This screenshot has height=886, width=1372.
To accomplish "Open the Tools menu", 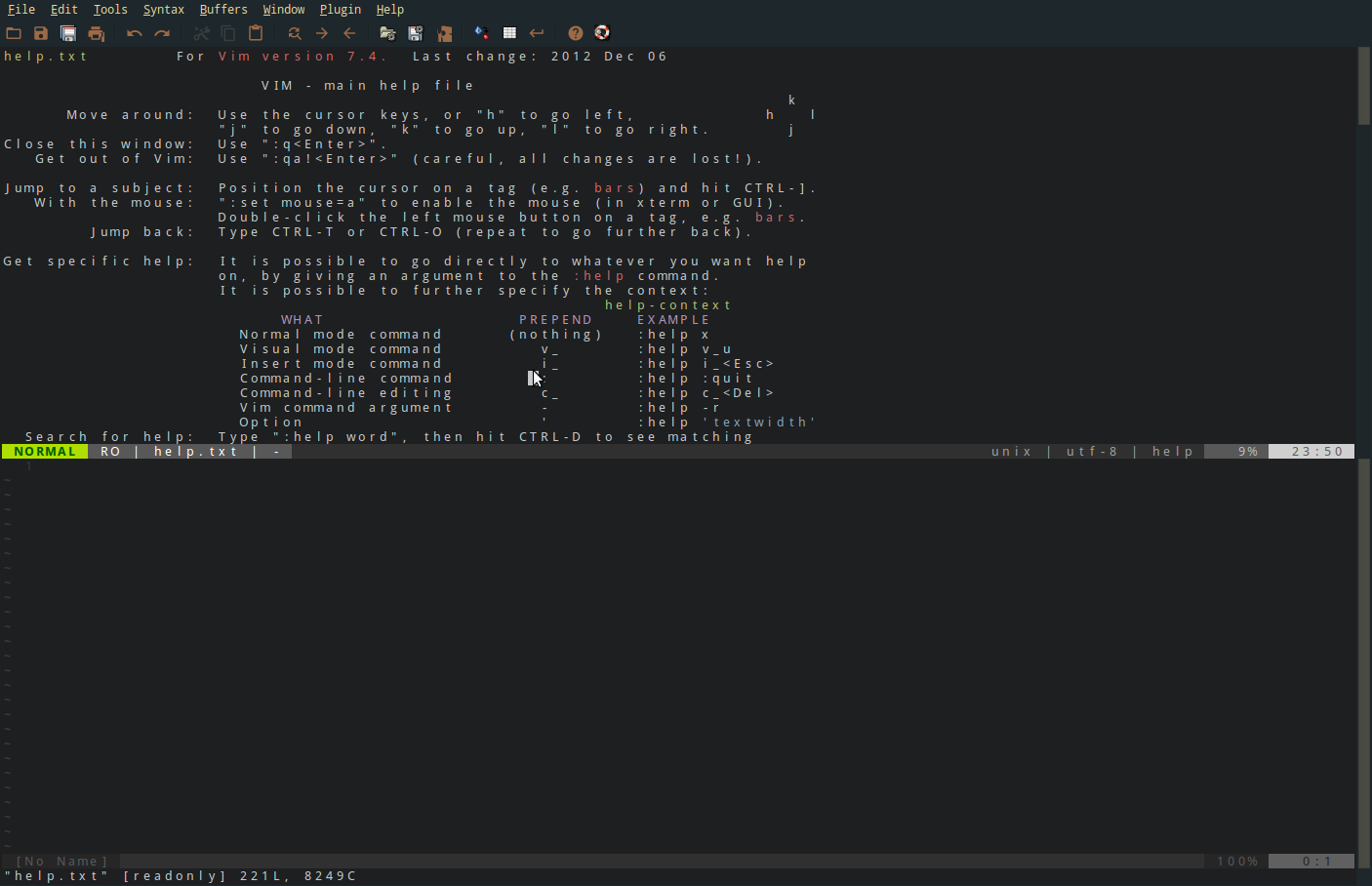I will tap(110, 9).
